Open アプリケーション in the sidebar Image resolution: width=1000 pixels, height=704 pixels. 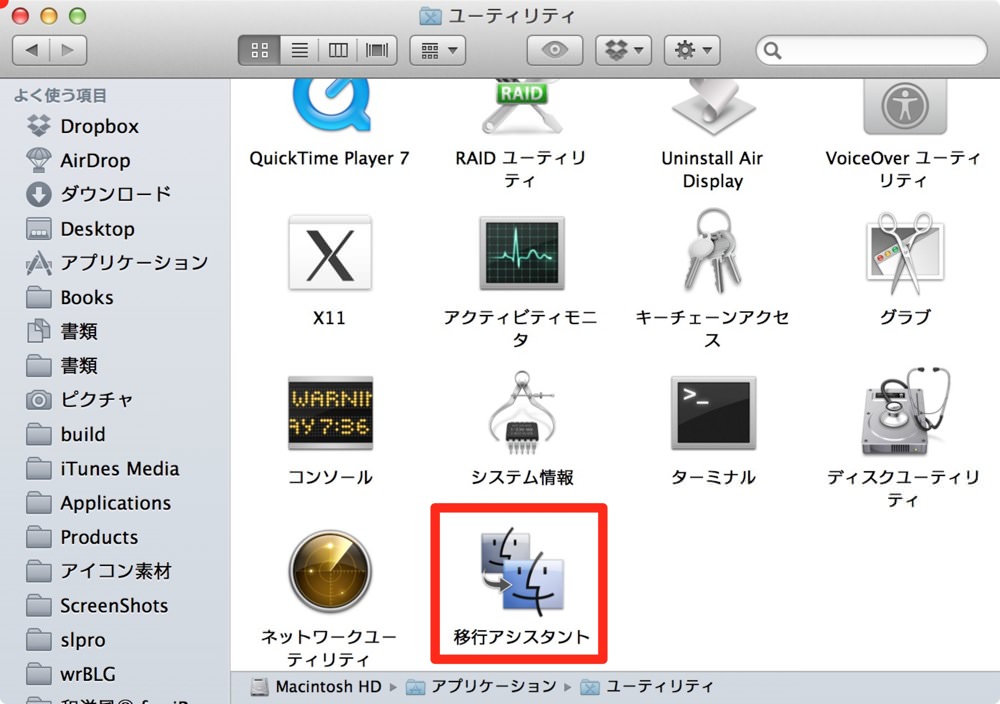[x=115, y=263]
